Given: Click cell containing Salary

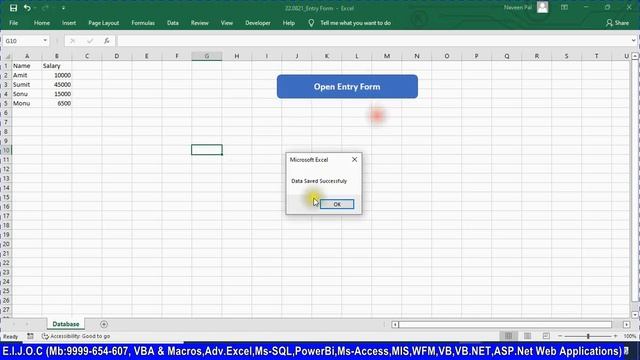Looking at the screenshot, I should coord(57,66).
